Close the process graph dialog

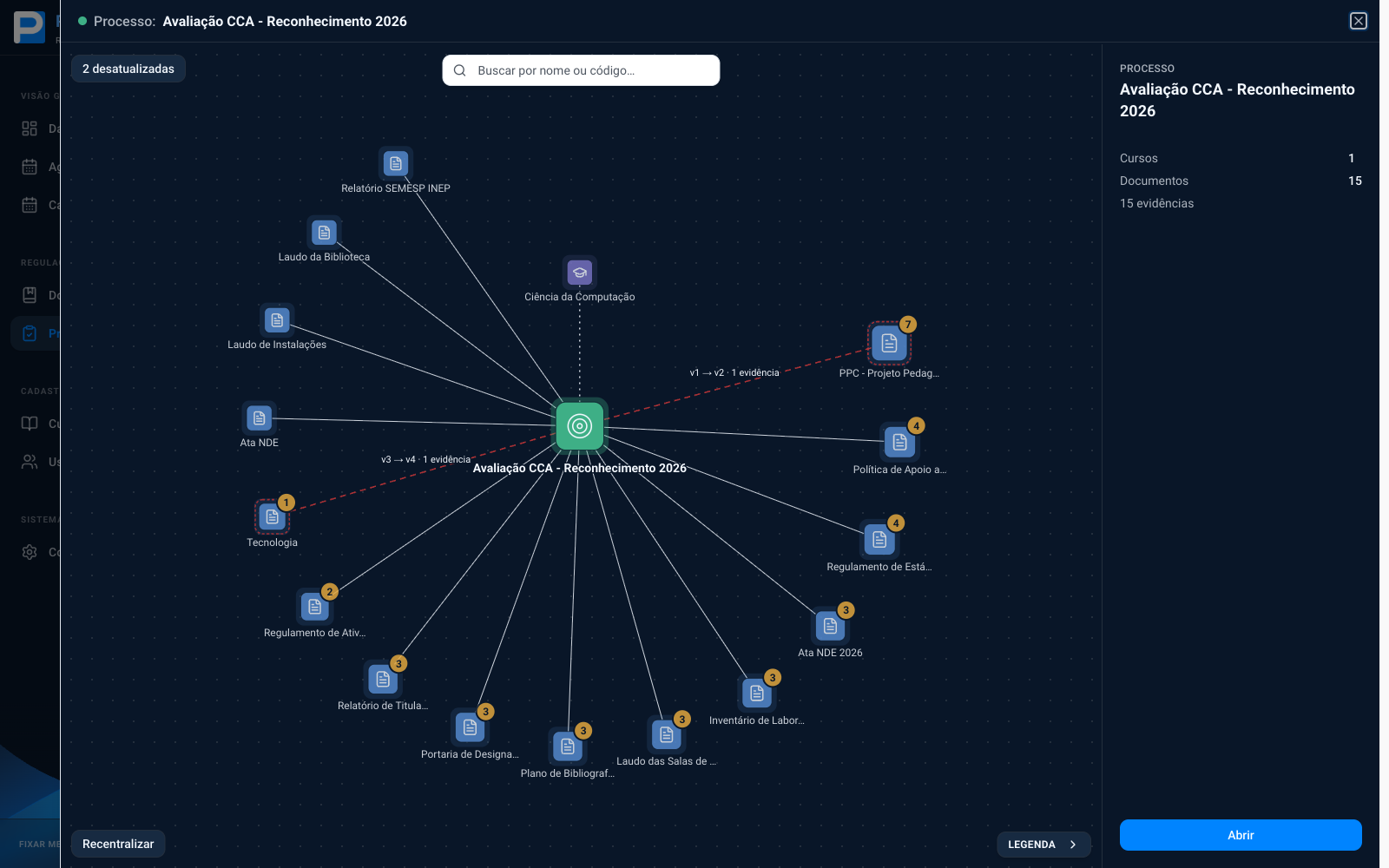pos(1359,21)
